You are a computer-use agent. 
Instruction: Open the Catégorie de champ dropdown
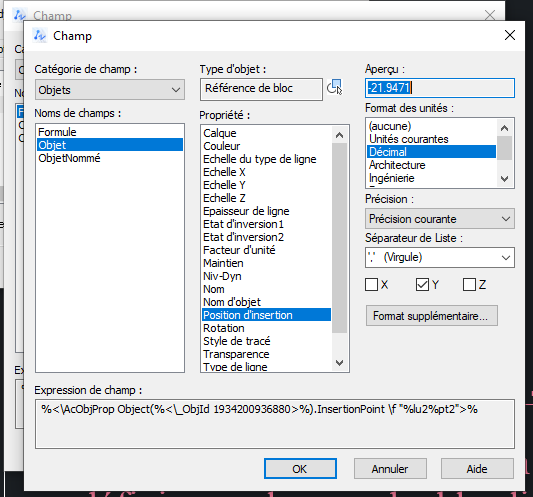[110, 90]
